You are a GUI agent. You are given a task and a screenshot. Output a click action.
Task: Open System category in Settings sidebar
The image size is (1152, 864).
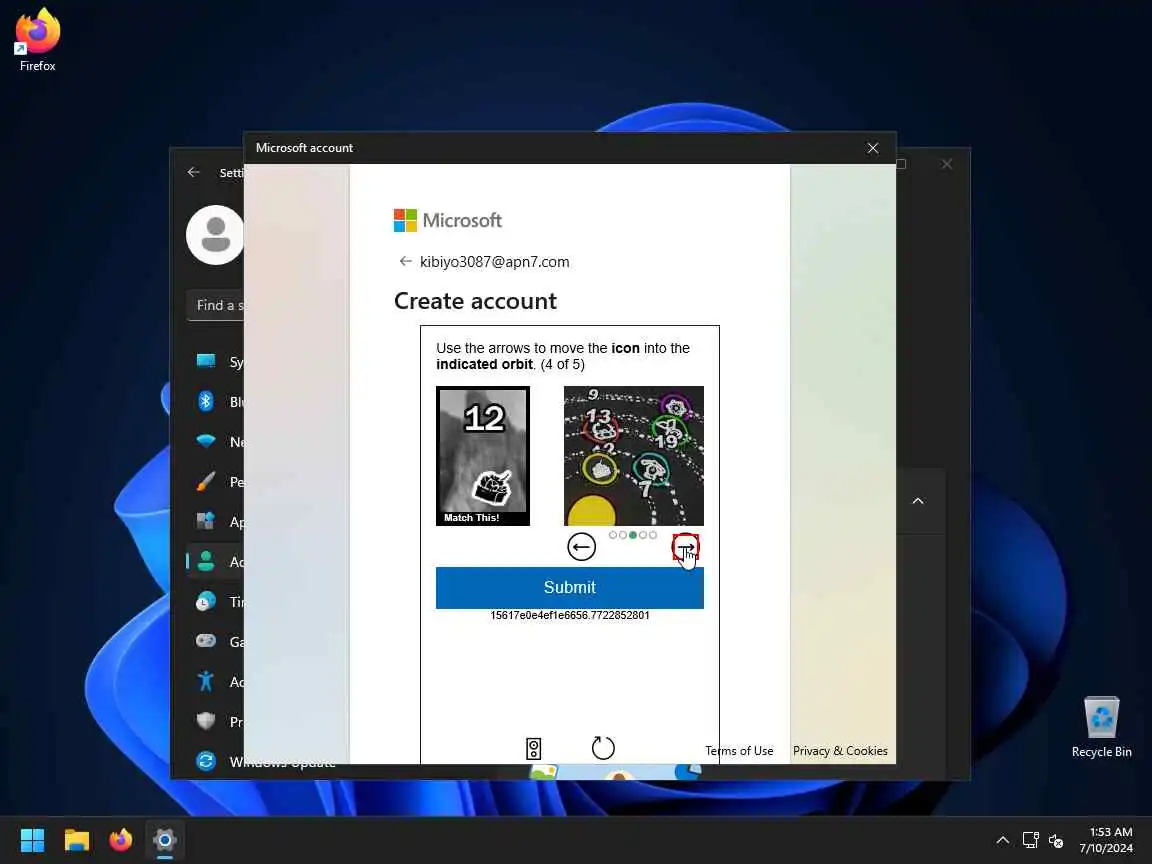pos(215,361)
